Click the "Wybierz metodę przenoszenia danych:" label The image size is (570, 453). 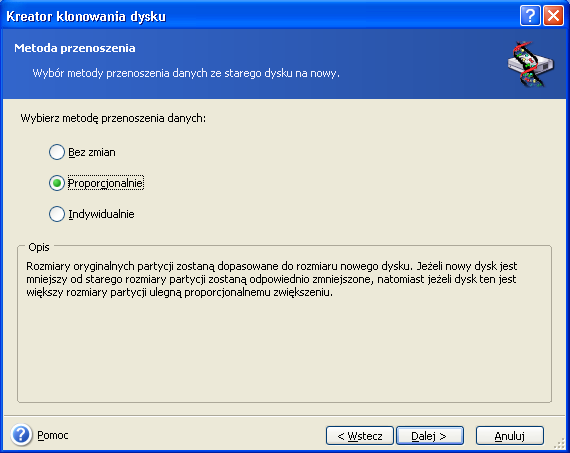pos(113,118)
